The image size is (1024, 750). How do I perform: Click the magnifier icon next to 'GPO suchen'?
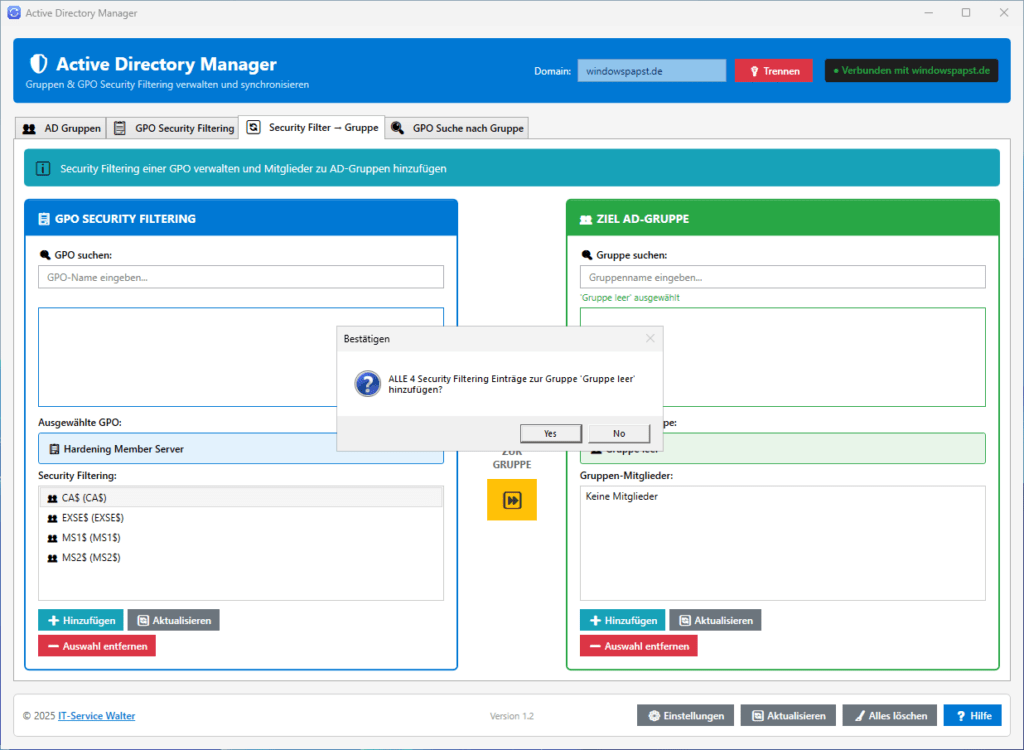pyautogui.click(x=45, y=254)
